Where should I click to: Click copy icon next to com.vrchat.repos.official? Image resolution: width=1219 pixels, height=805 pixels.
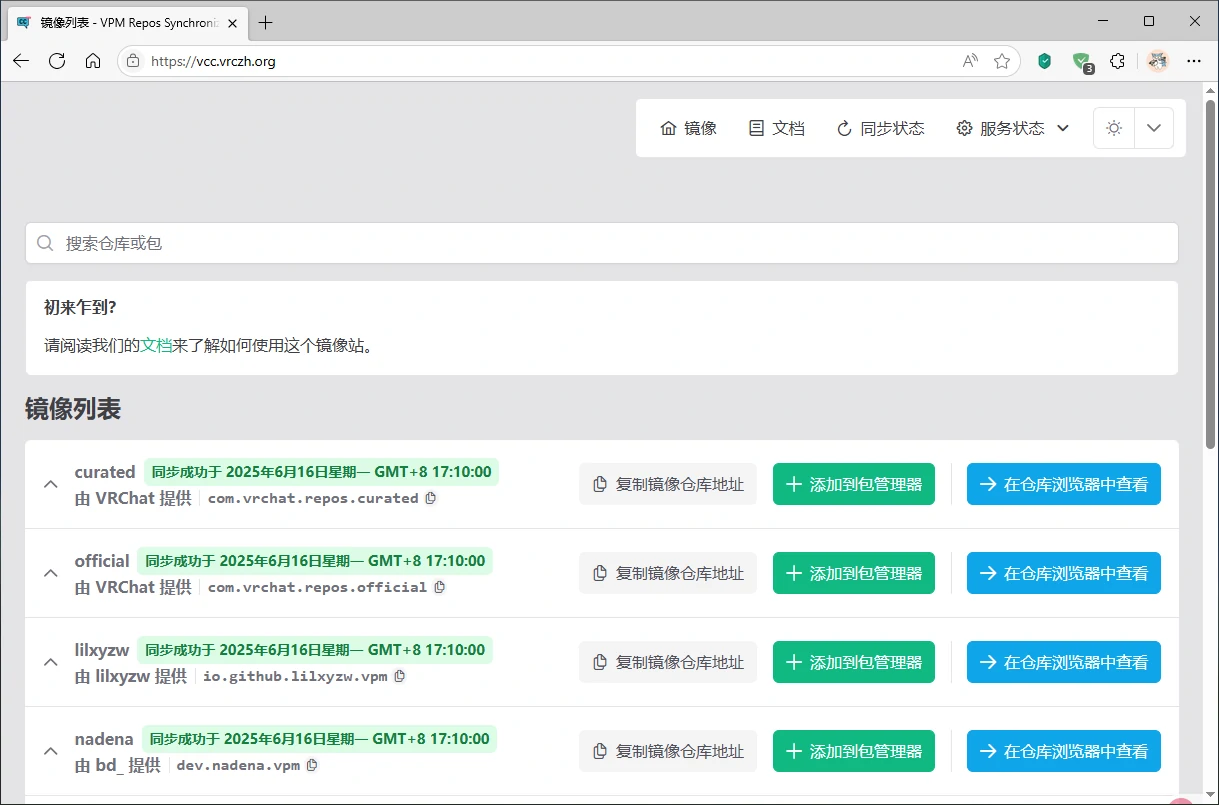440,587
